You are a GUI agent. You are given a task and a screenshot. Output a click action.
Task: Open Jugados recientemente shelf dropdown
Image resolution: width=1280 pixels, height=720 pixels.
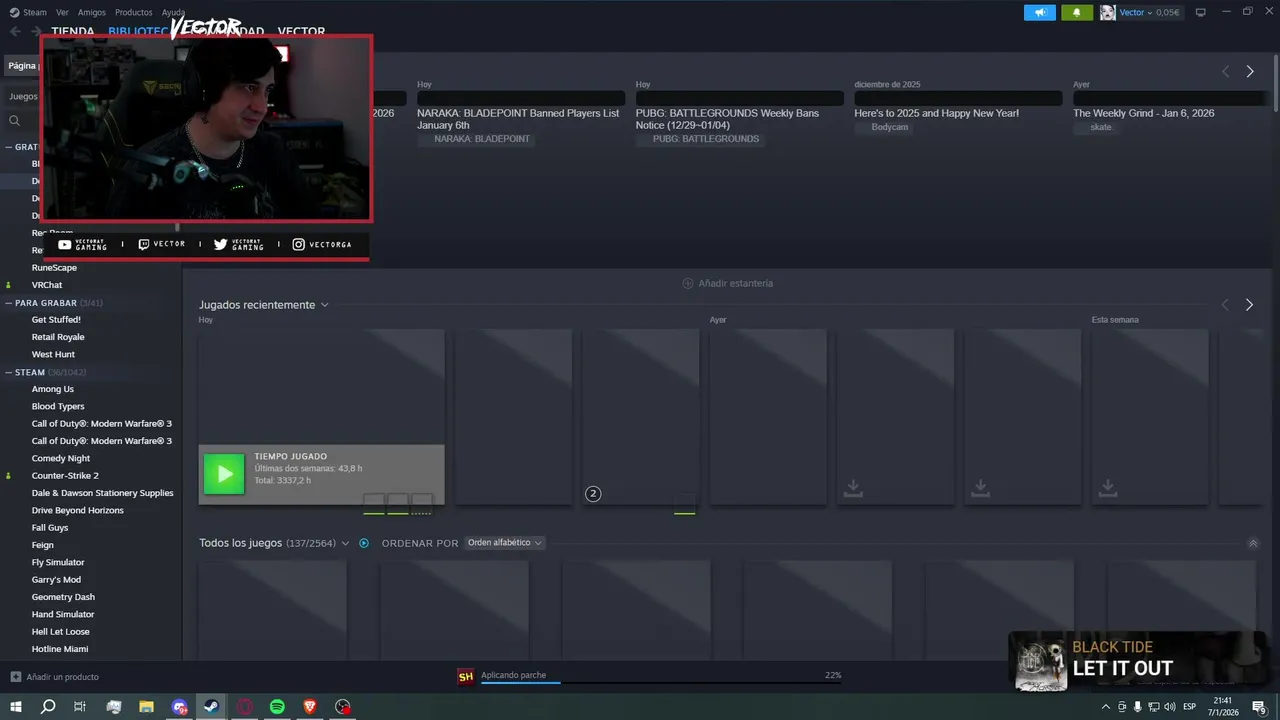pyautogui.click(x=324, y=305)
